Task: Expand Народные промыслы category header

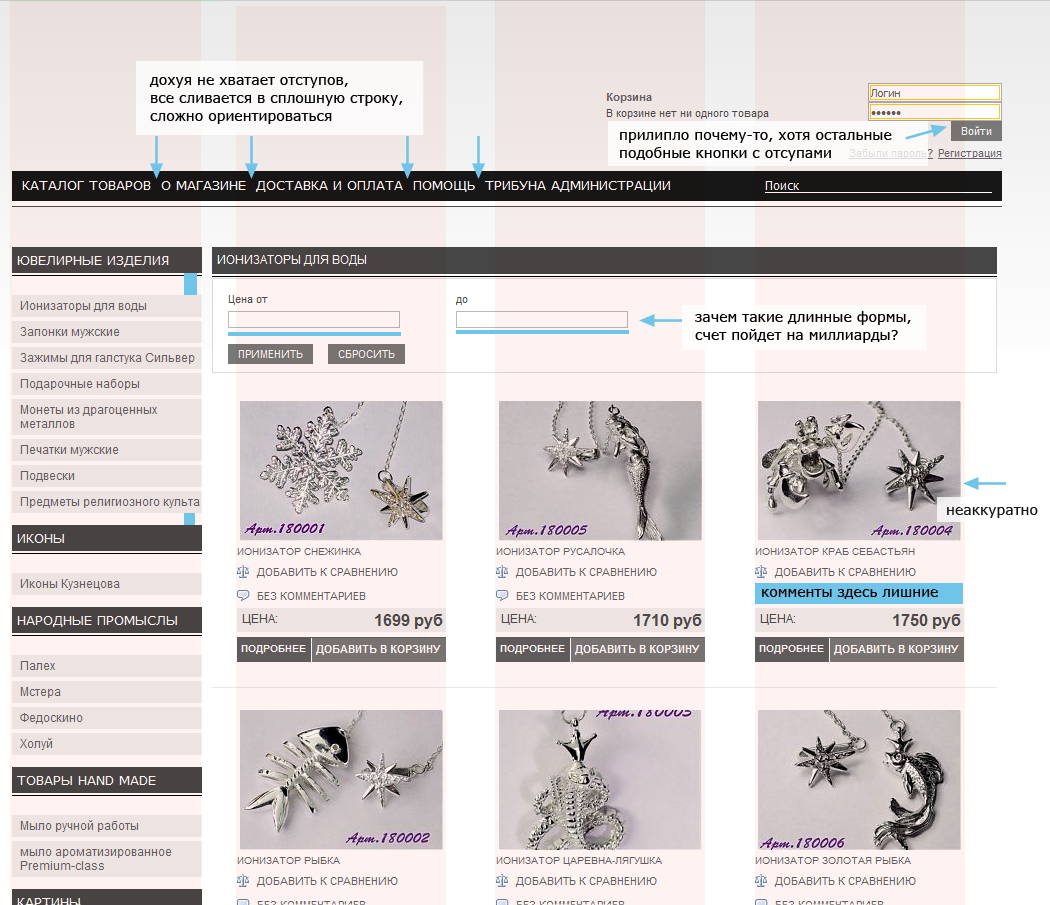Action: pyautogui.click(x=106, y=620)
